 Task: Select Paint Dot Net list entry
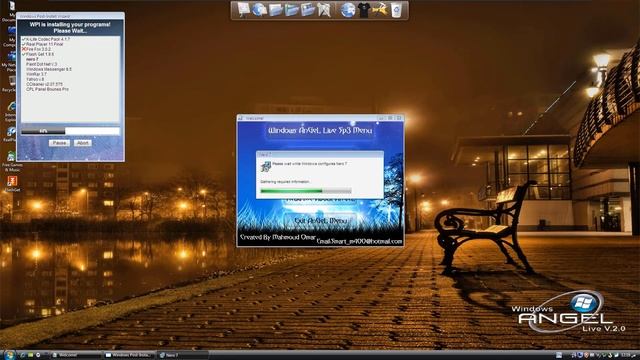pos(42,64)
